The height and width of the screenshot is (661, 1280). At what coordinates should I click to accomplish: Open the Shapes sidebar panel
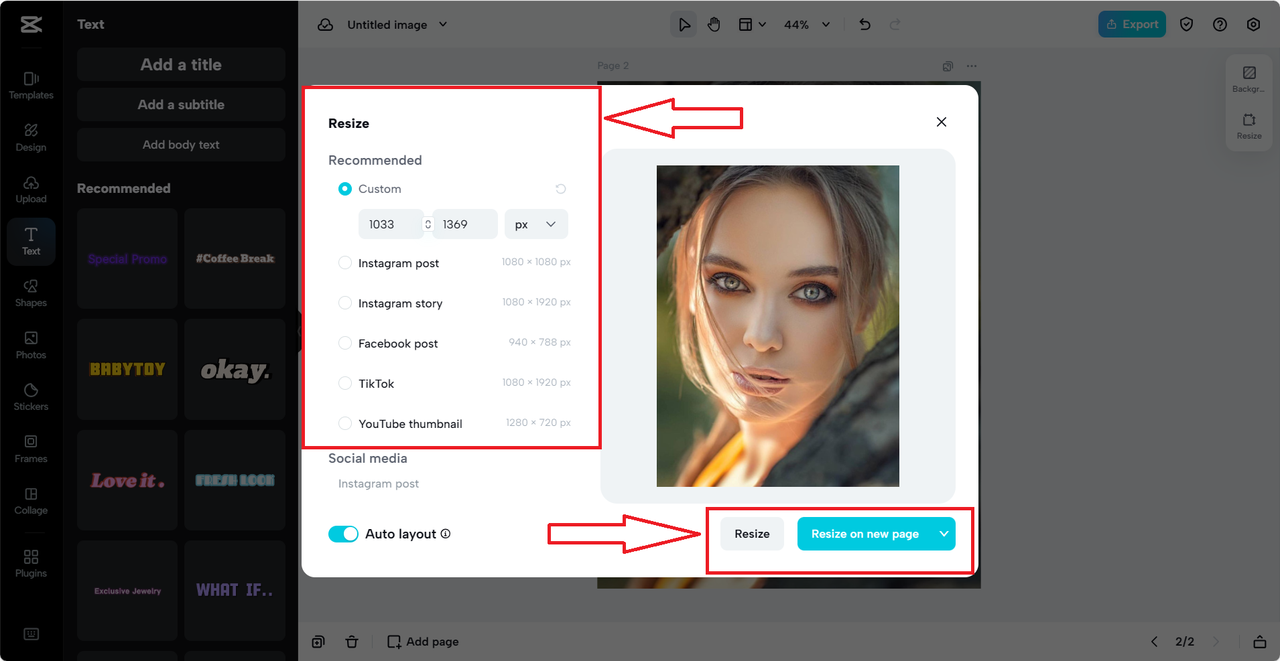[x=31, y=293]
